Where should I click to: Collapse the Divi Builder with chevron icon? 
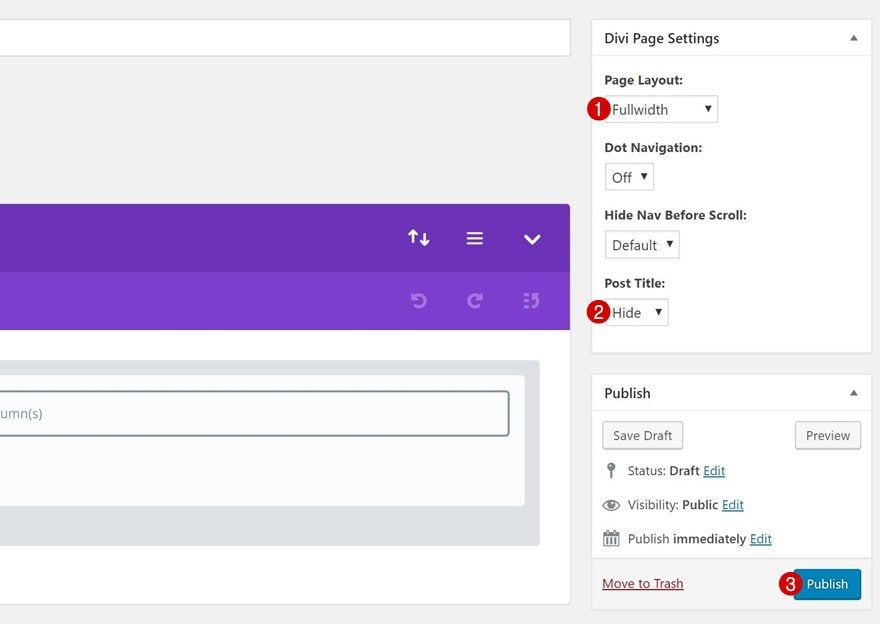pyautogui.click(x=532, y=239)
